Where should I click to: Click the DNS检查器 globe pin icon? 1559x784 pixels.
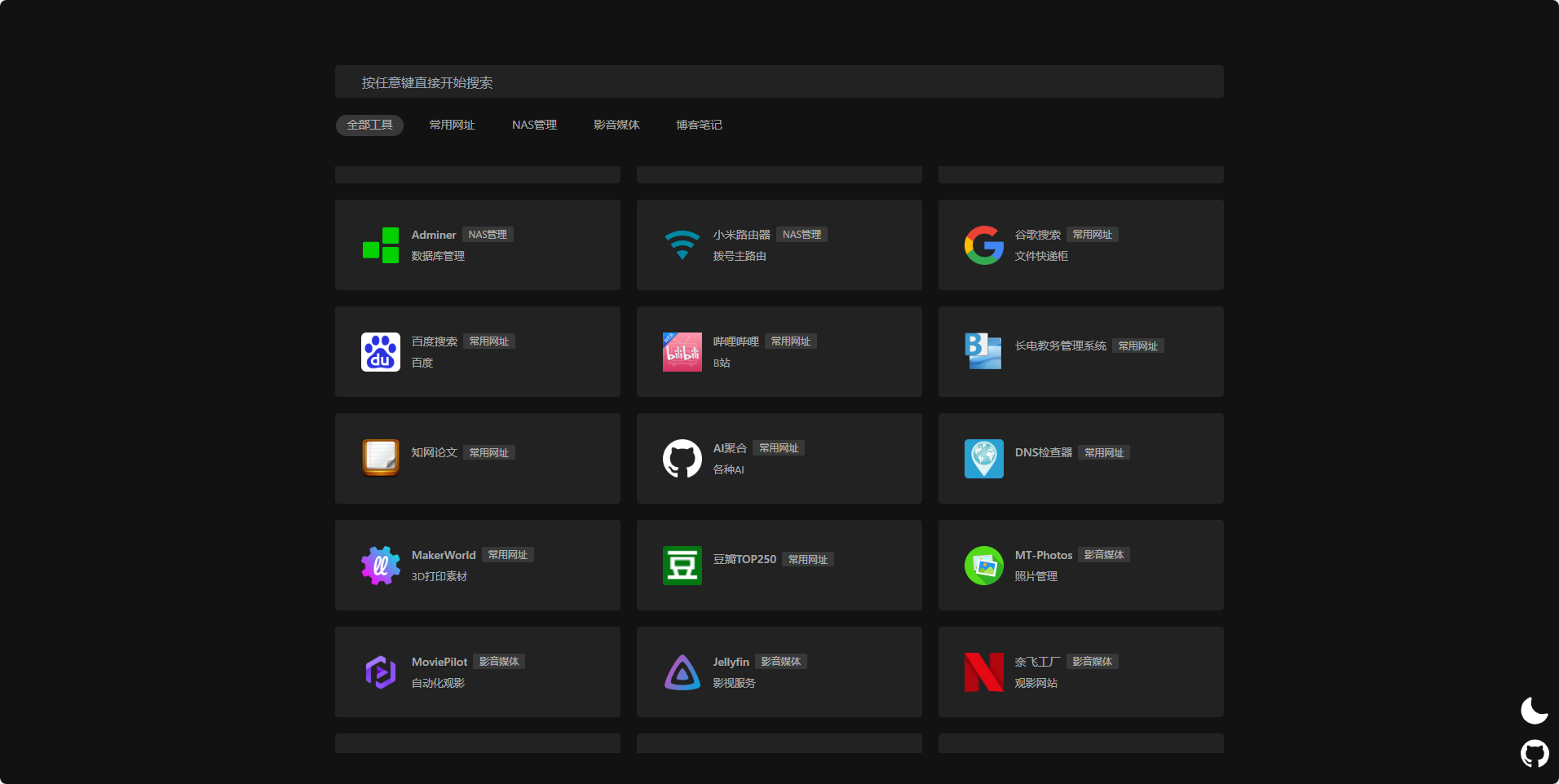tap(984, 459)
